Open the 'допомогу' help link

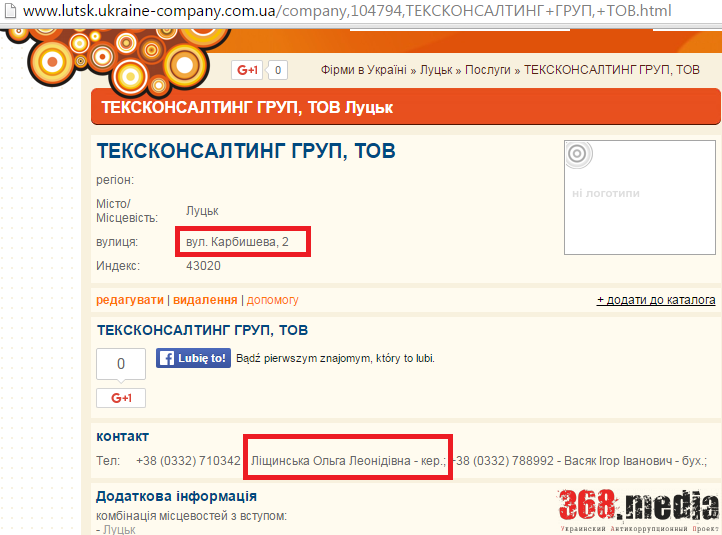272,300
